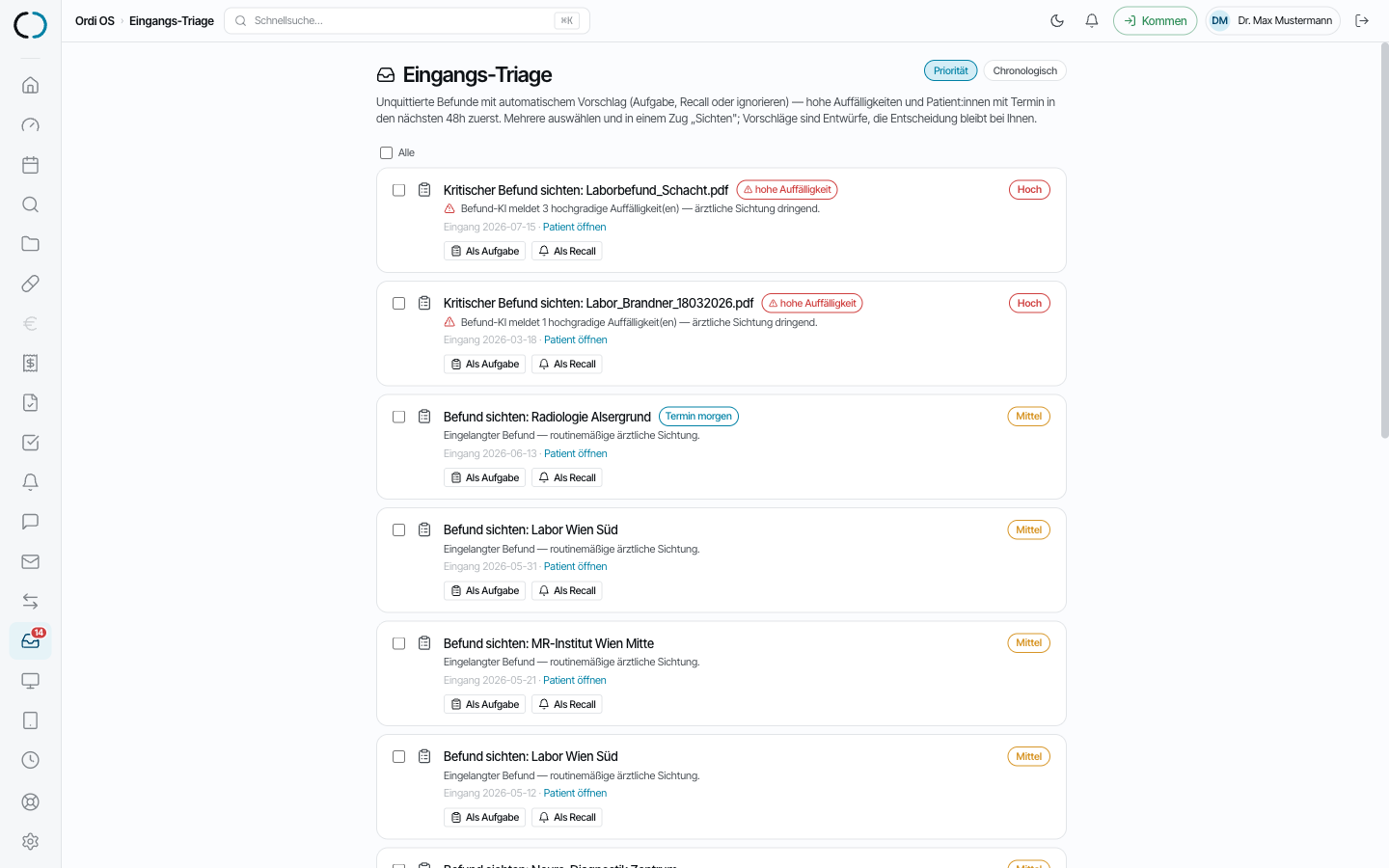Select checkbox for MR-Institut Wien Mitte entry
This screenshot has width=1389, height=868.
[398, 643]
